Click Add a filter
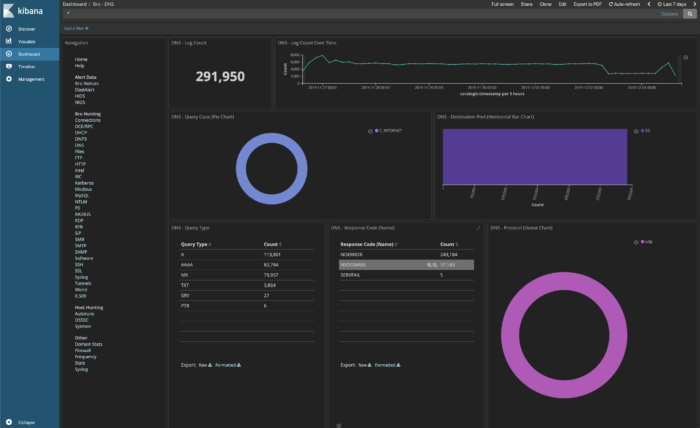This screenshot has width=700, height=428. (76, 29)
